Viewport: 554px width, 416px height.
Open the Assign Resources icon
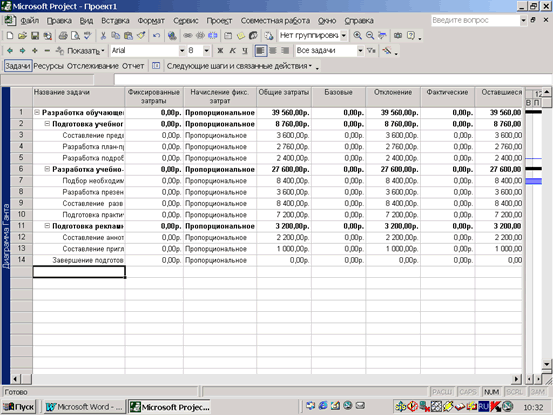[253, 36]
